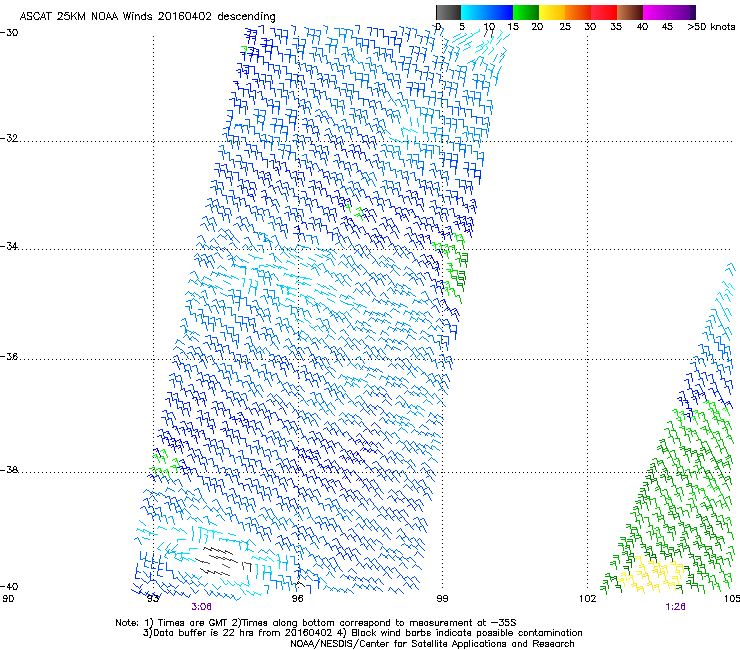Click the plot title 'ASCAT 25KM NOAA Winds'
Image resolution: width=740 pixels, height=650 pixels.
click(86, 16)
